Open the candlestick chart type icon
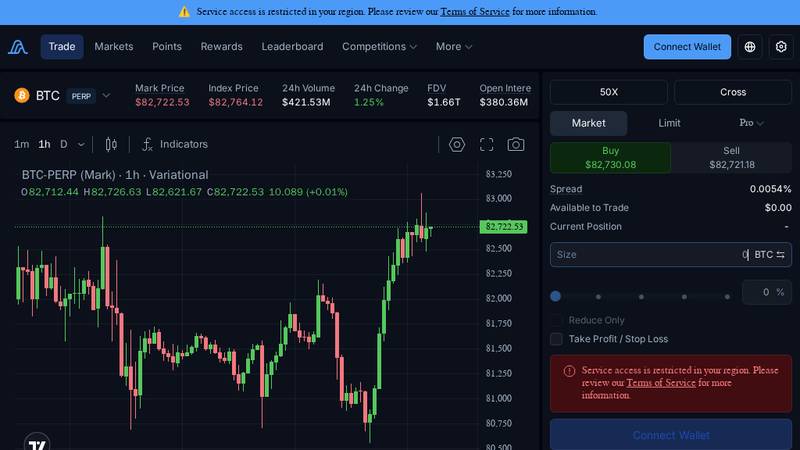 pos(111,144)
